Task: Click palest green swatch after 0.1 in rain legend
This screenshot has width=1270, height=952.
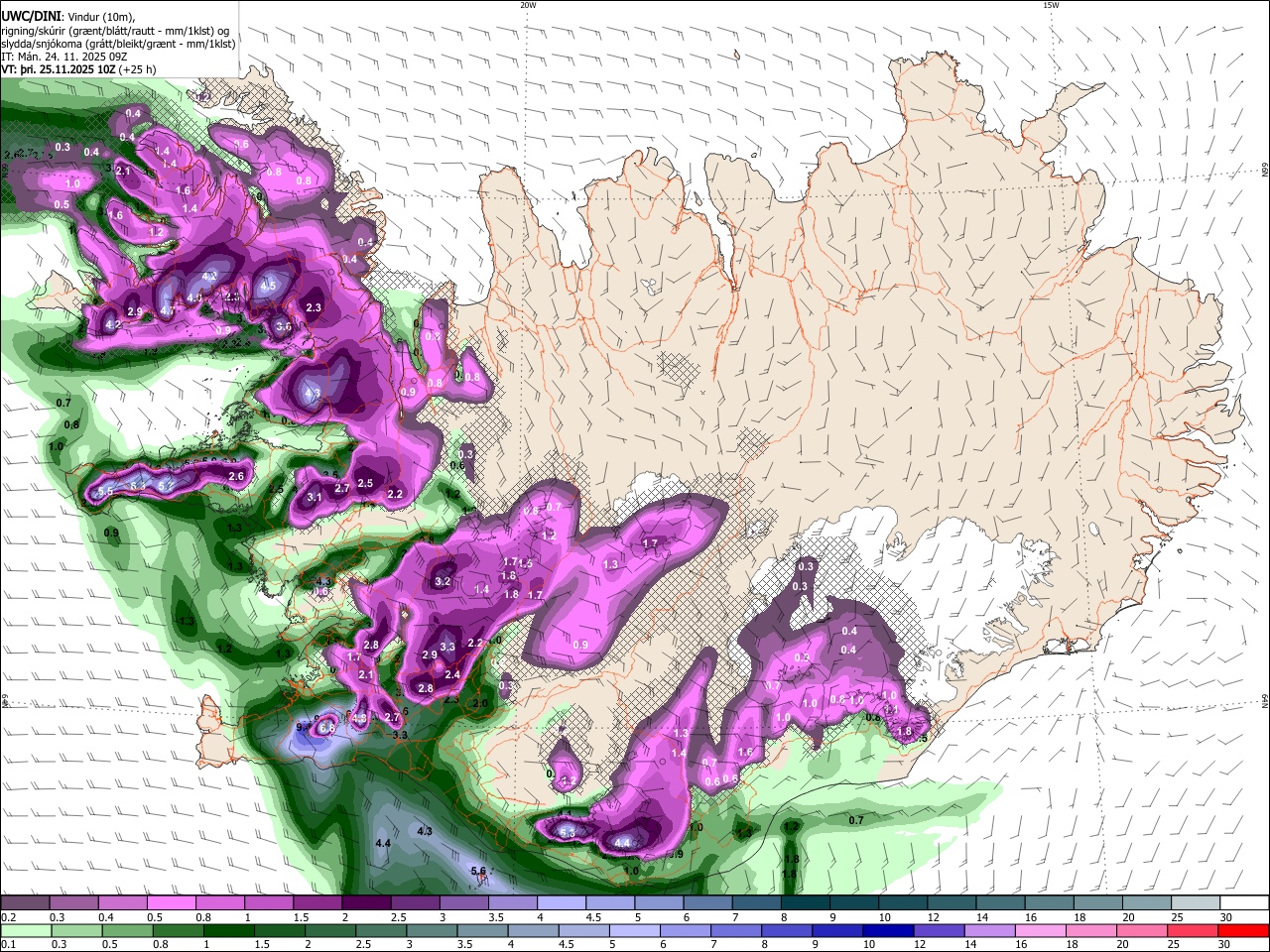Action: click(25, 930)
